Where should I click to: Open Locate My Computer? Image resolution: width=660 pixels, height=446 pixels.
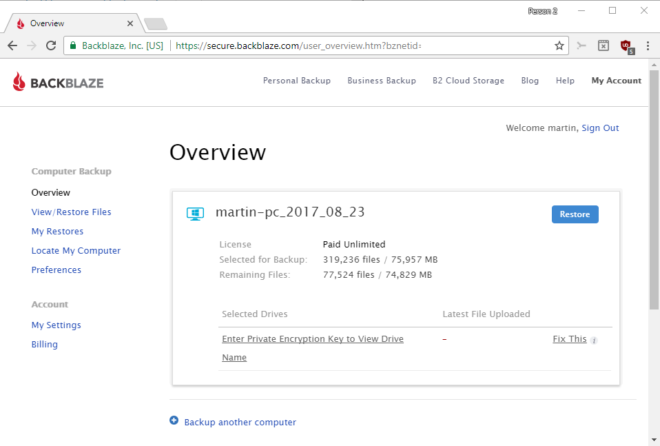point(76,251)
